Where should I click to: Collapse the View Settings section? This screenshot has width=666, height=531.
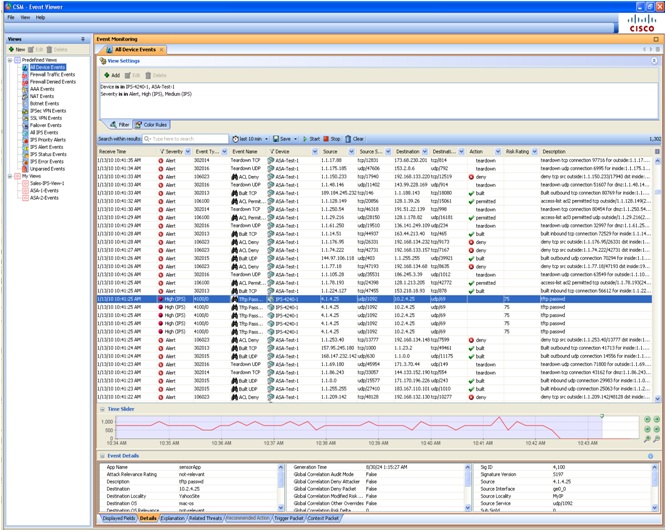click(x=654, y=61)
